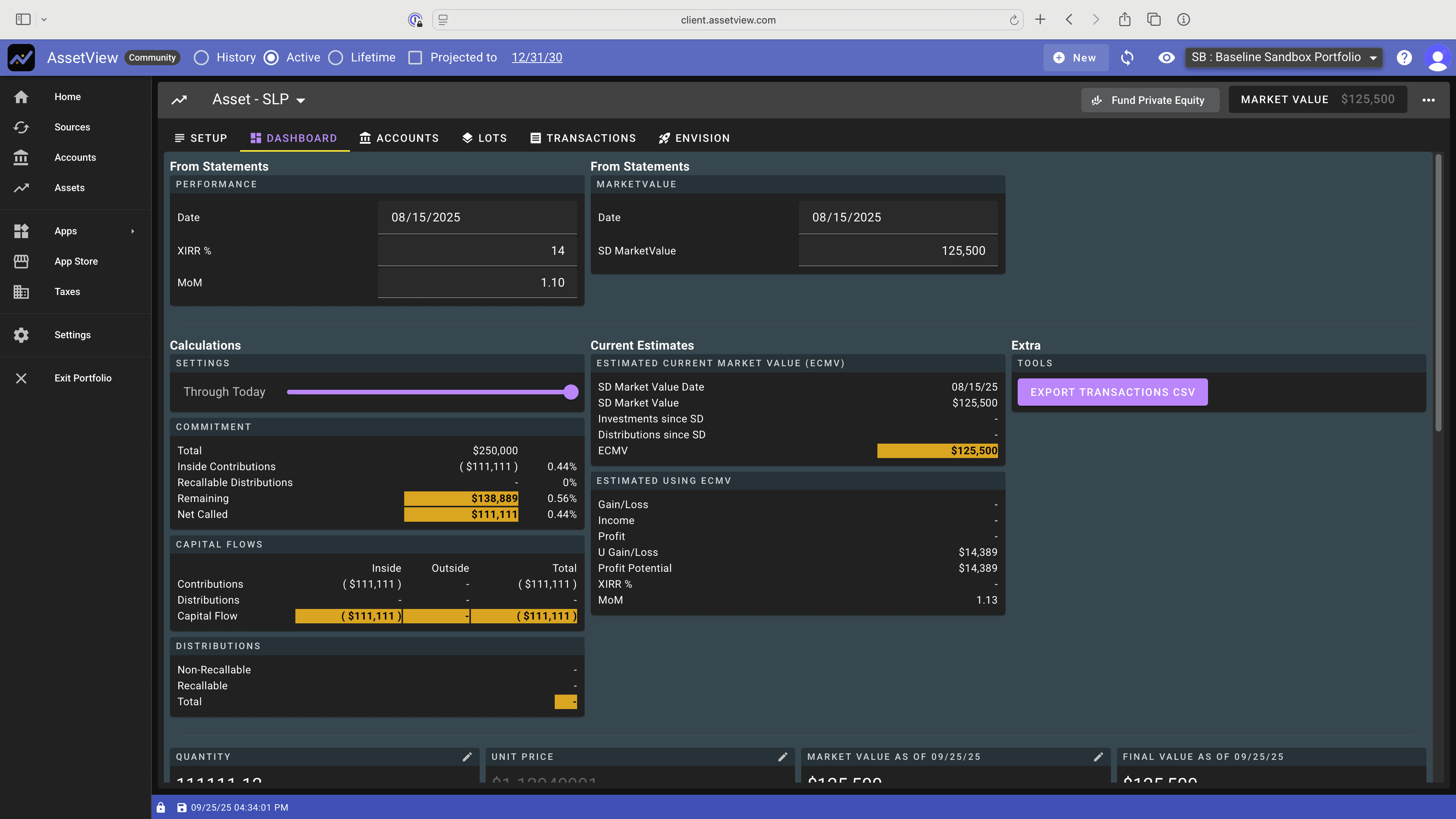Open the Taxes section
The width and height of the screenshot is (1456, 819).
[x=67, y=292]
